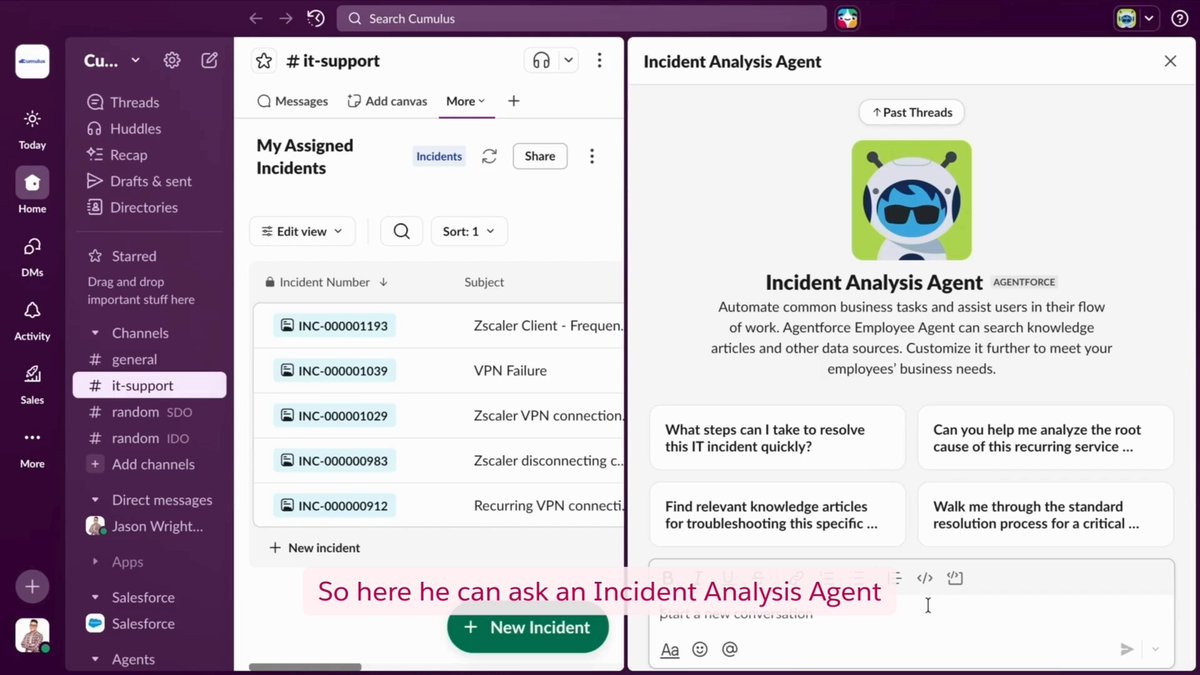Open incident INC-000001193

tap(335, 325)
